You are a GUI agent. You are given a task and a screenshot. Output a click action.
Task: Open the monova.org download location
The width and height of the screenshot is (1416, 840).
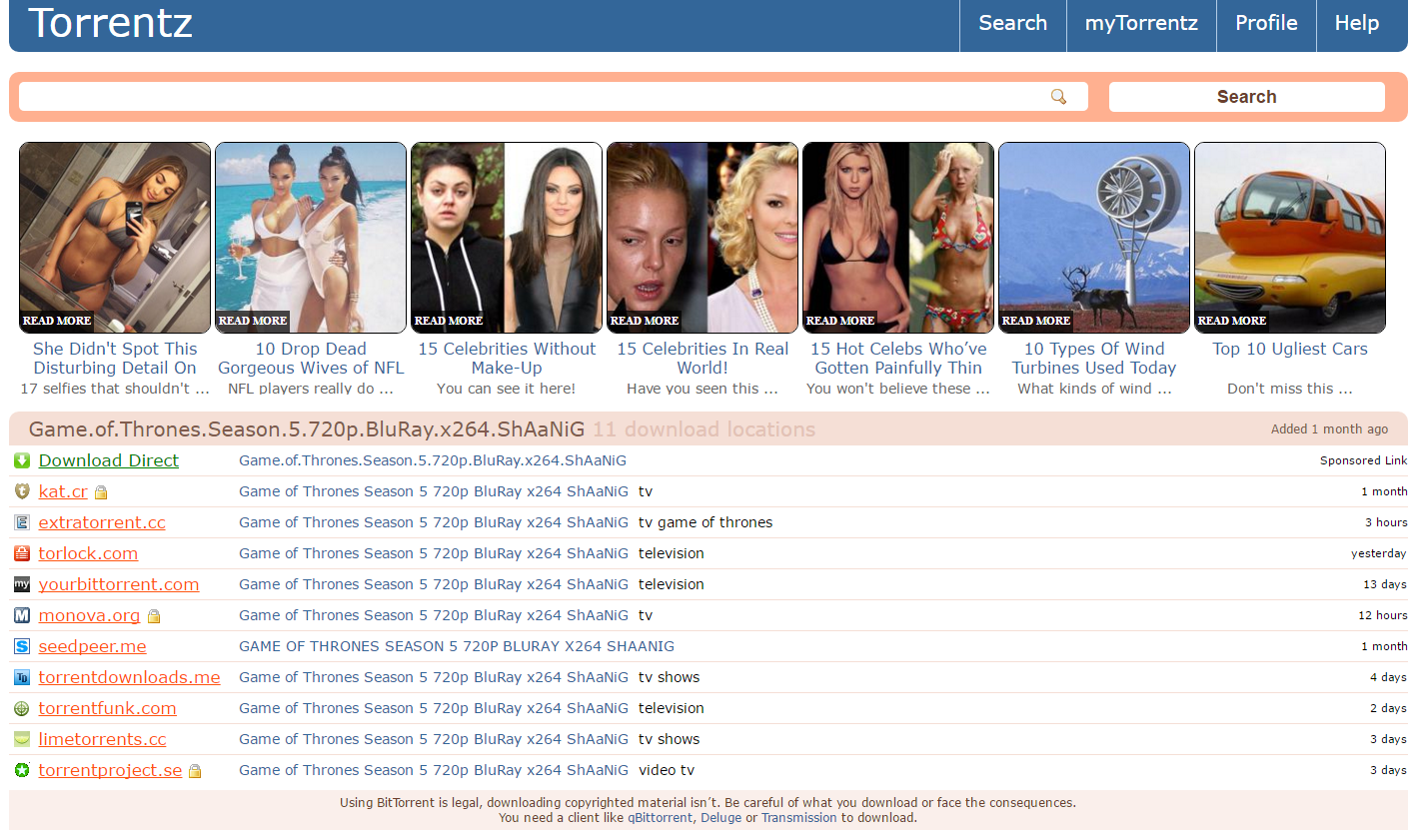[89, 615]
